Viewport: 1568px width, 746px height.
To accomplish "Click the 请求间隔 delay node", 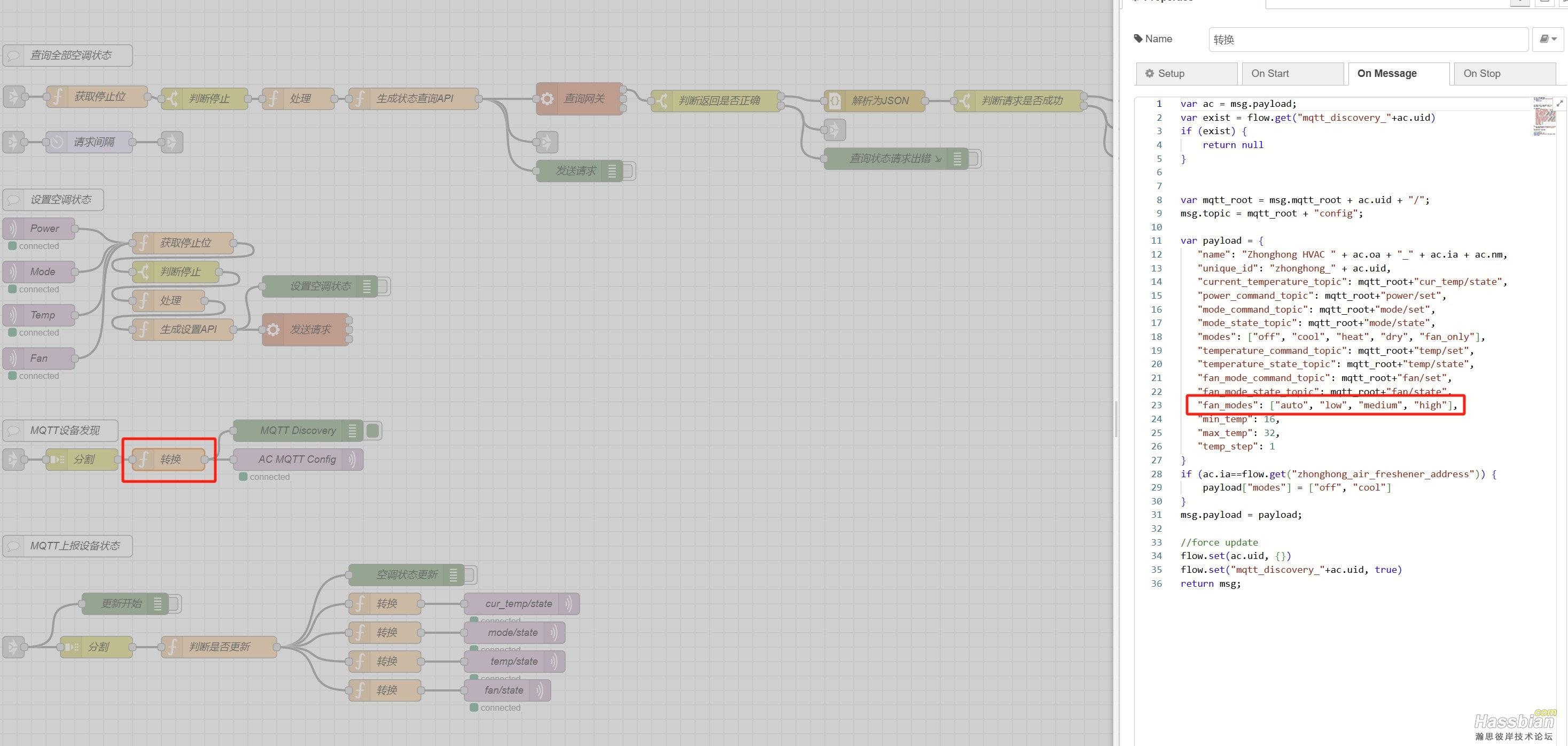I will pyautogui.click(x=89, y=142).
